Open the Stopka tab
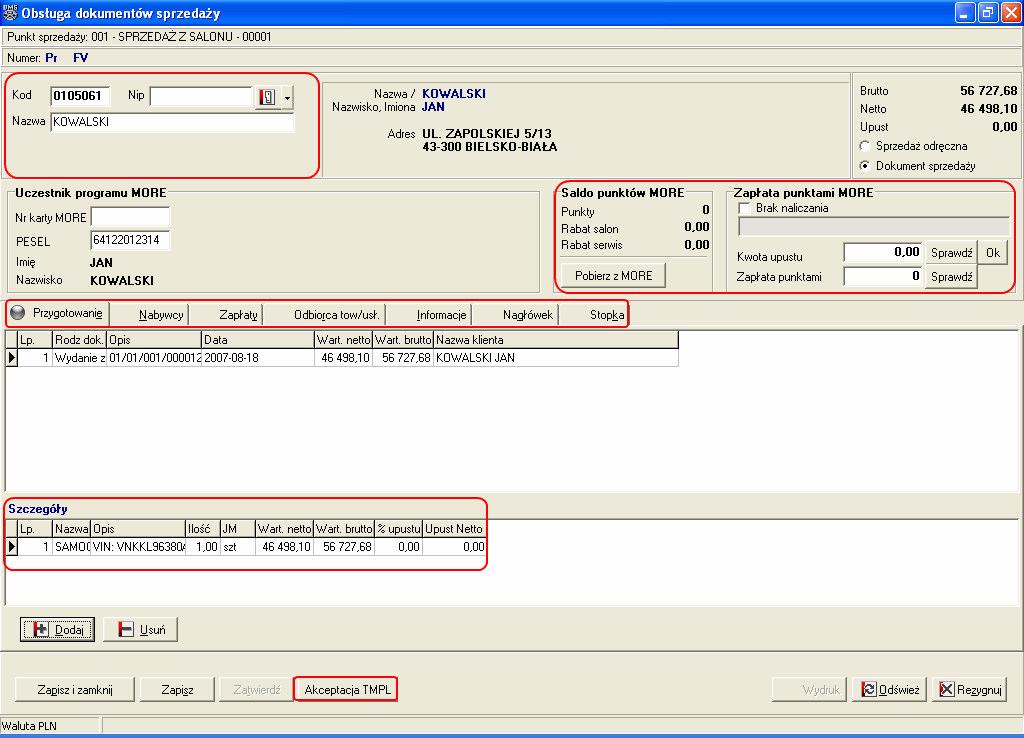 click(607, 315)
